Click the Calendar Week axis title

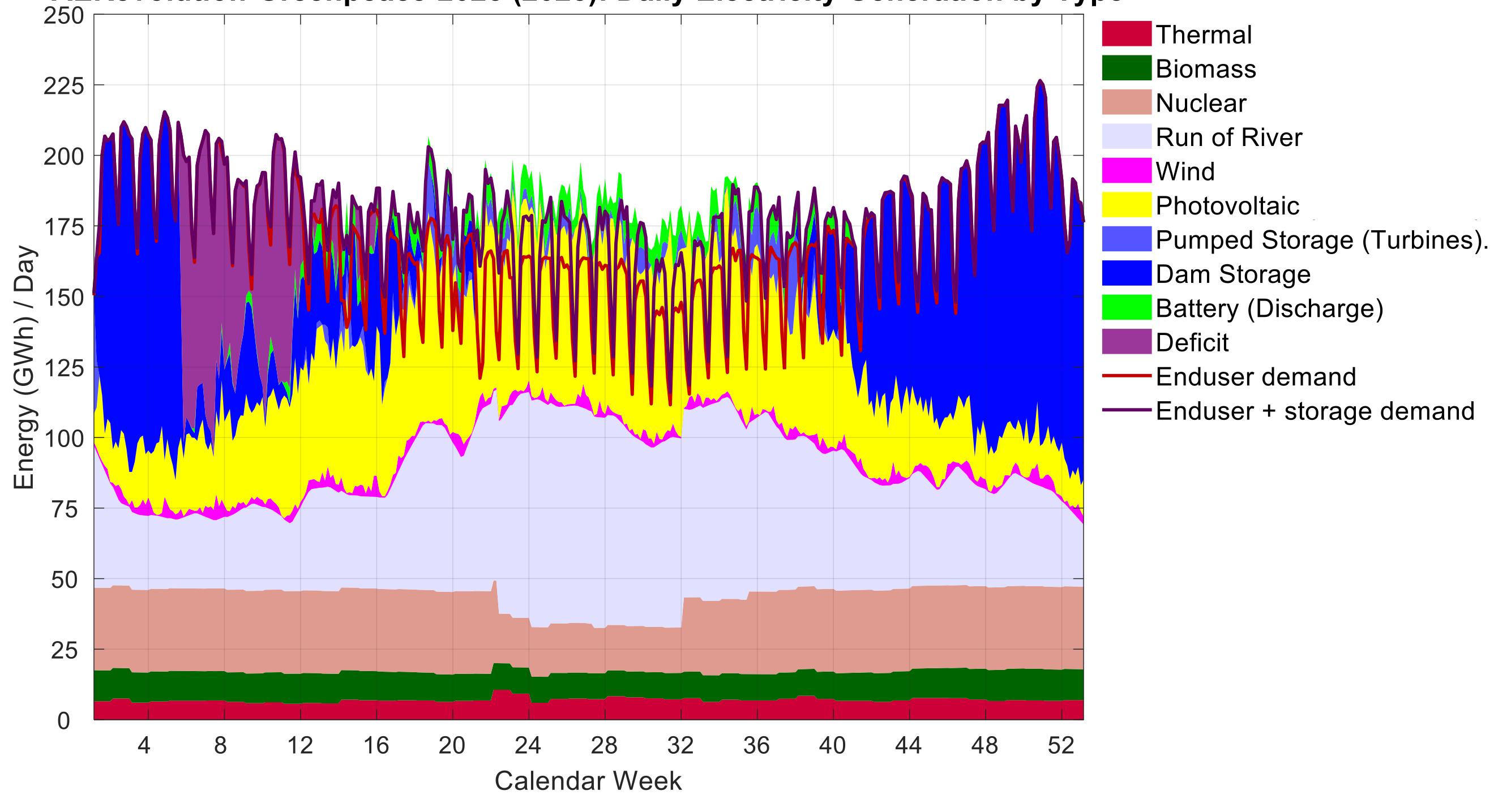588,781
